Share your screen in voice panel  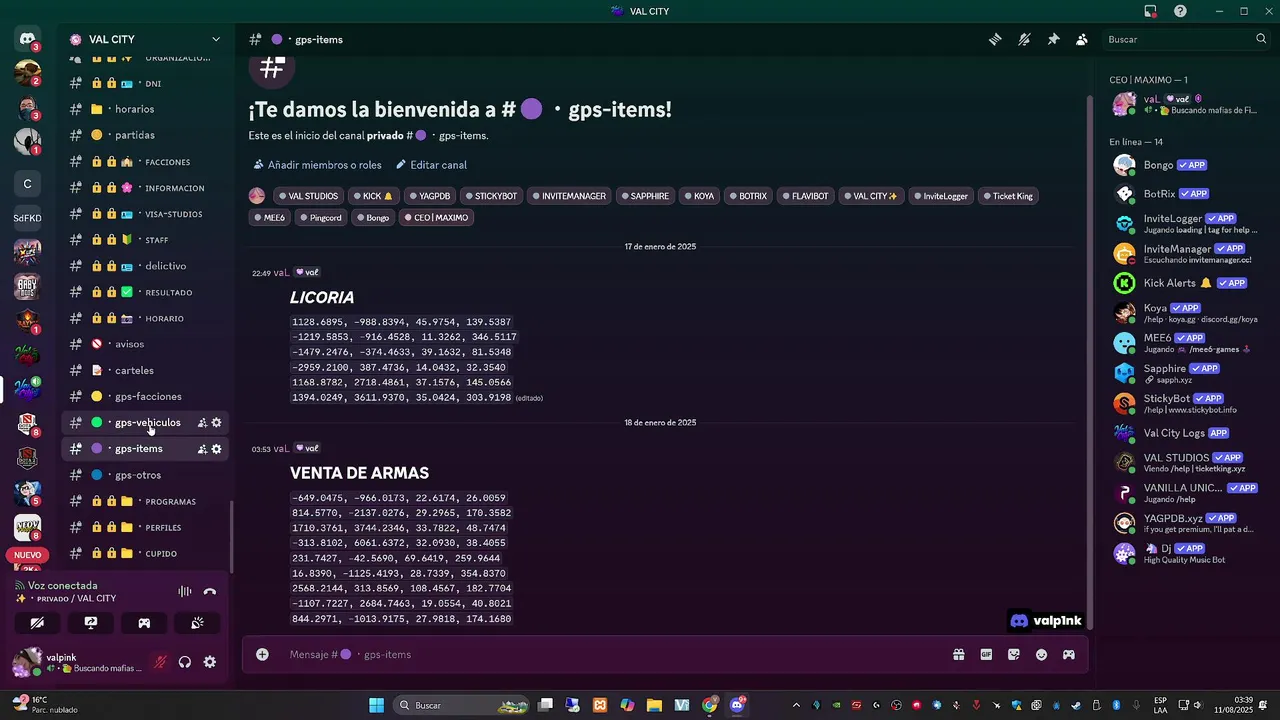[x=91, y=623]
